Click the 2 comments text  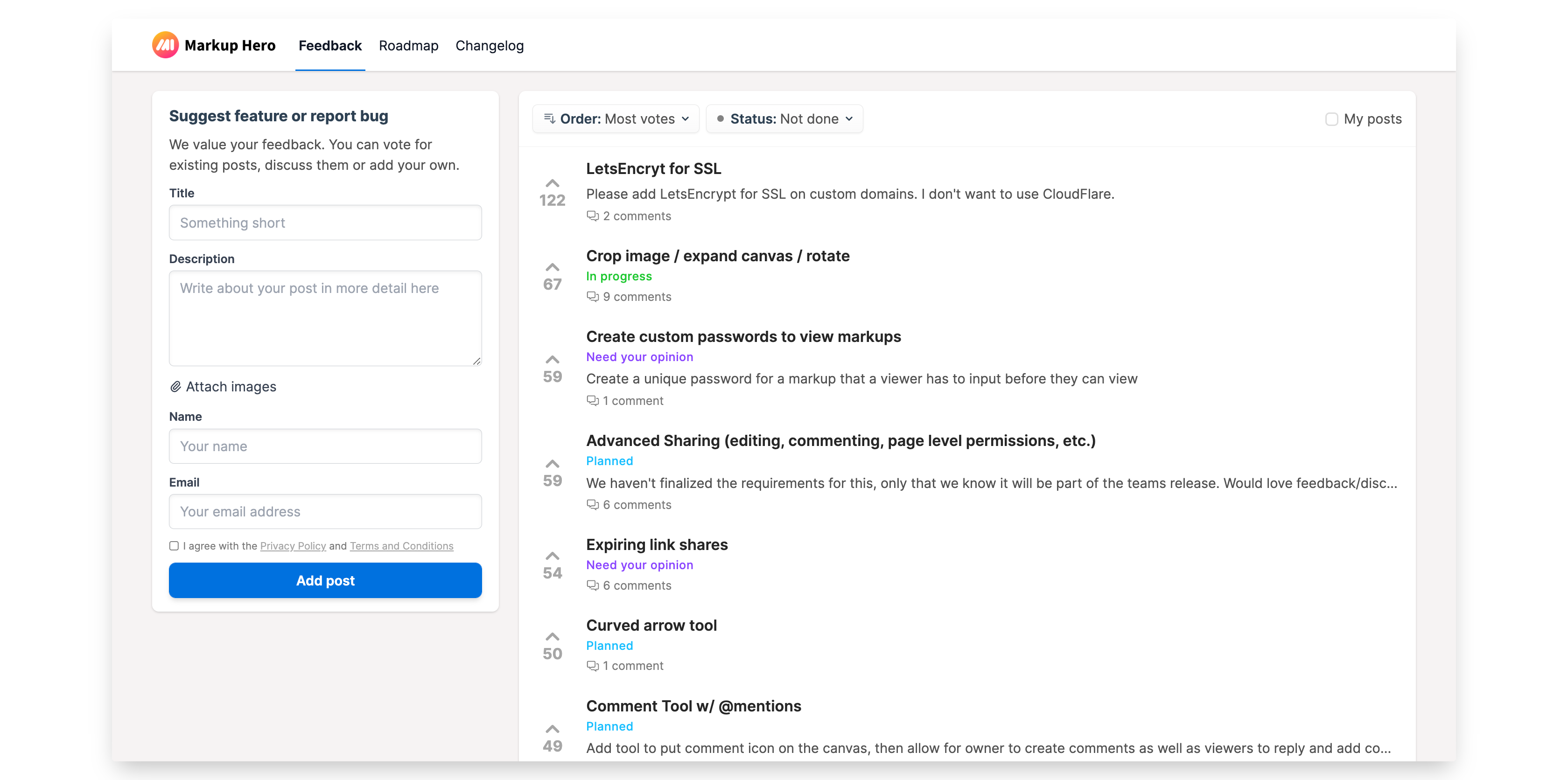(x=637, y=216)
